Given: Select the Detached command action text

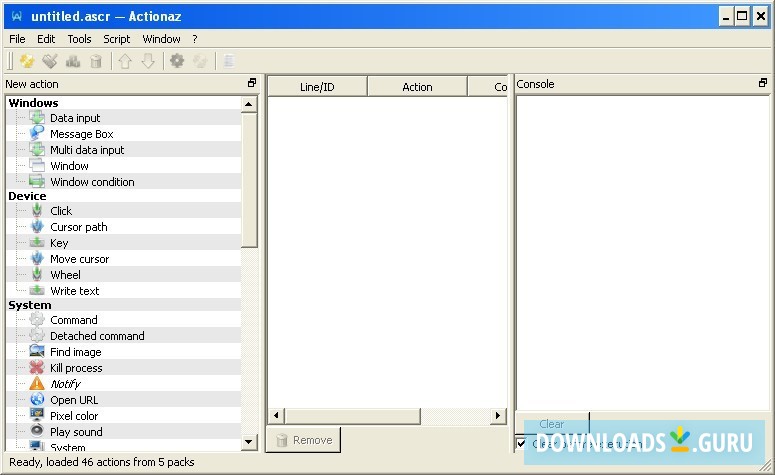Looking at the screenshot, I should tap(97, 336).
